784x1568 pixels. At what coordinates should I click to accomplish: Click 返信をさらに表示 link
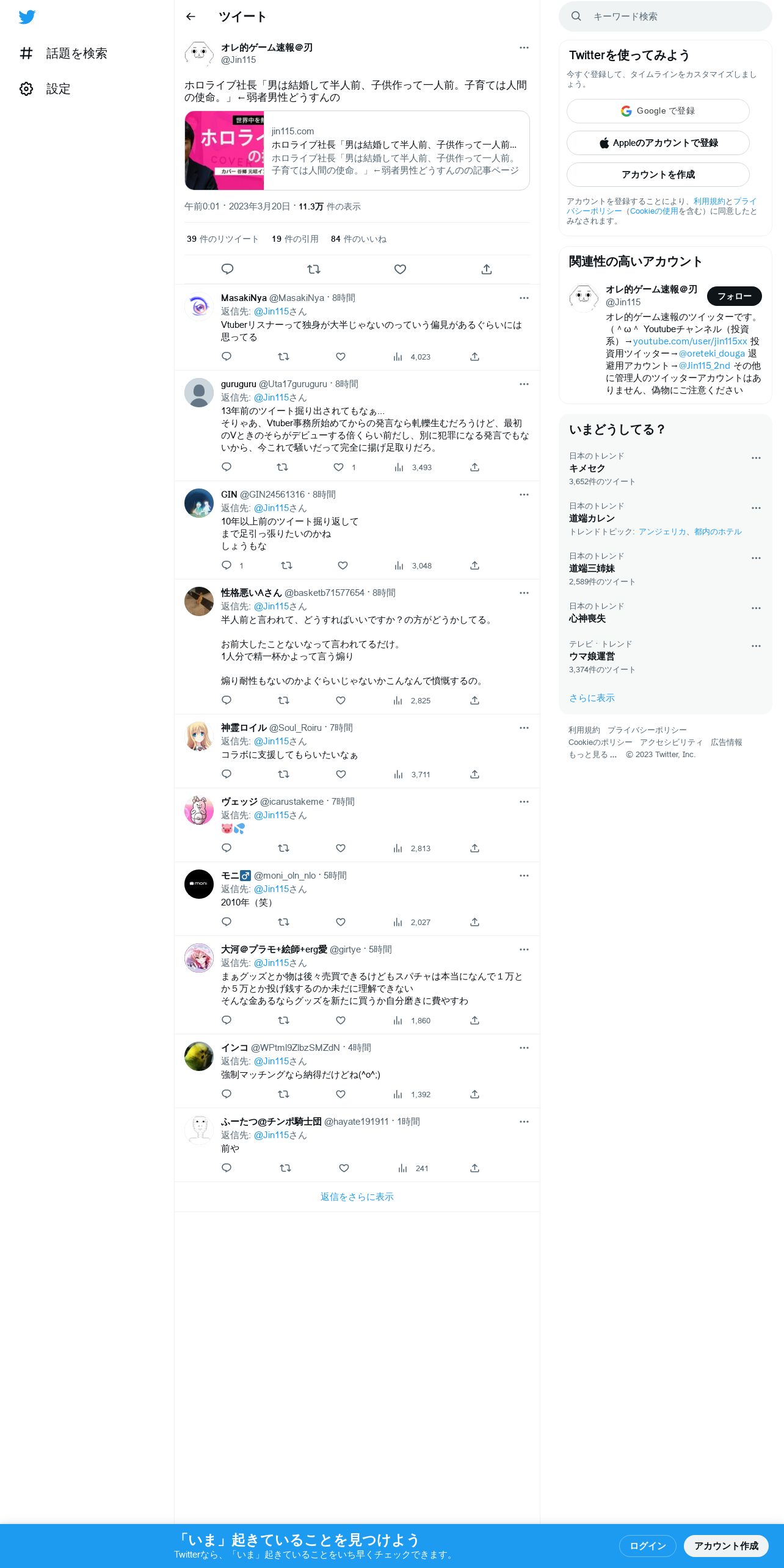tap(357, 1197)
